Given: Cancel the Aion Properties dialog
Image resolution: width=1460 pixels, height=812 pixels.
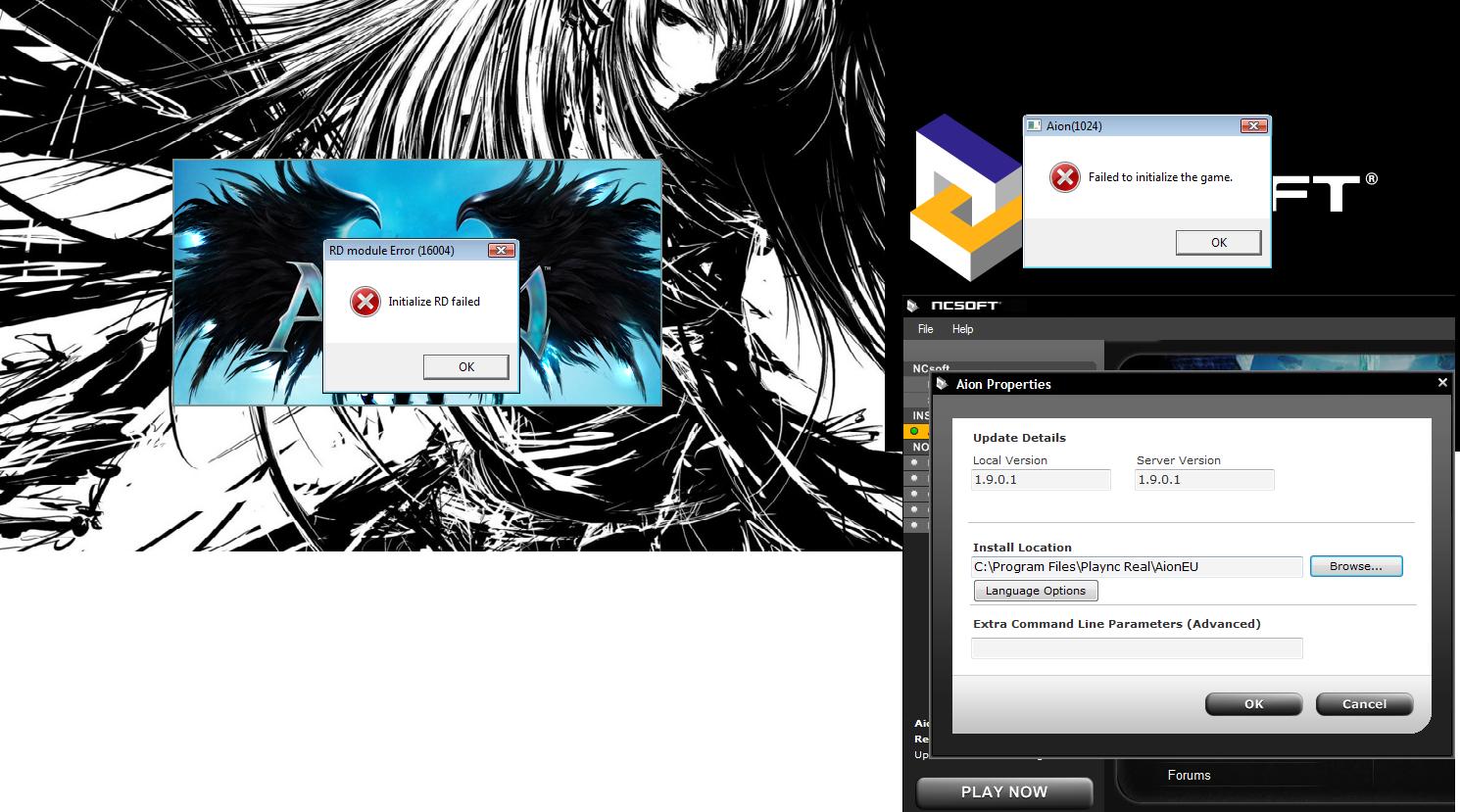Looking at the screenshot, I should [1364, 704].
